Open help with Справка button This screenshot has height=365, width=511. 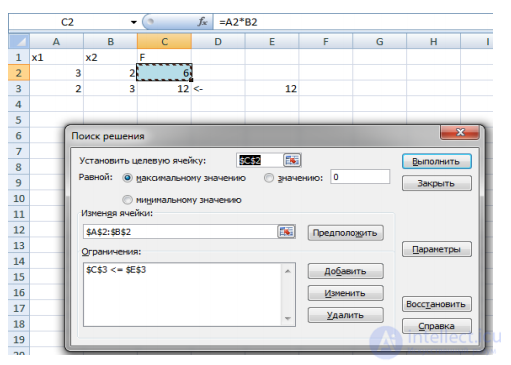(x=437, y=326)
